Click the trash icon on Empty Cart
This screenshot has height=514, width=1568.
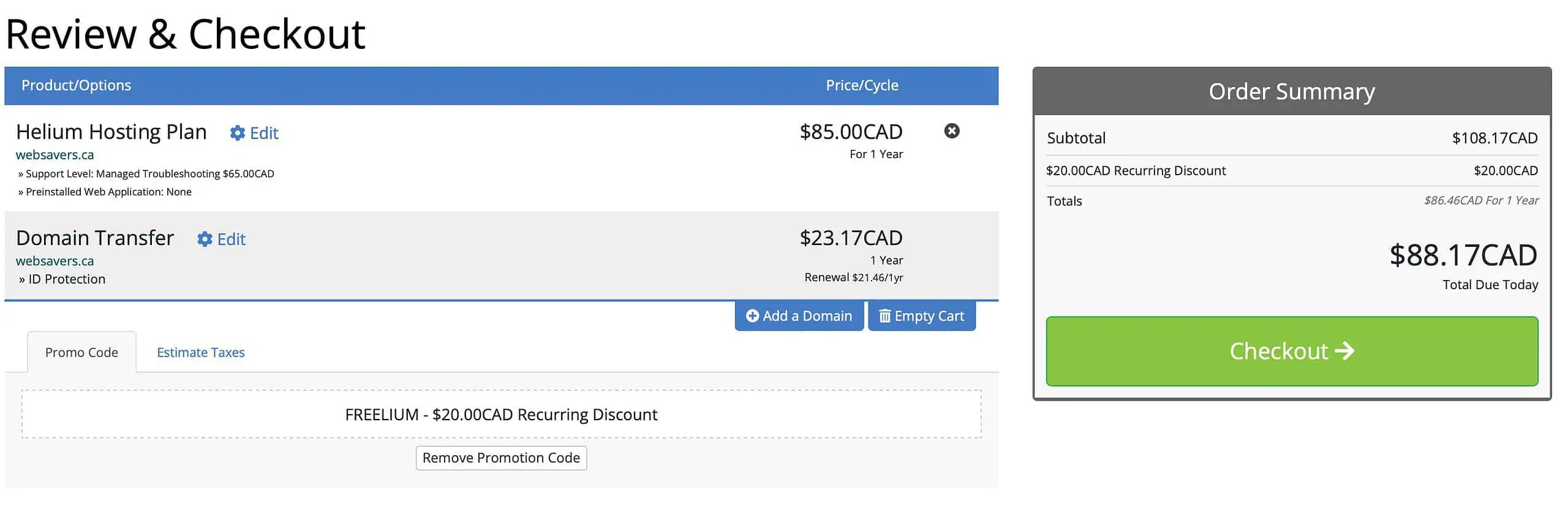(884, 316)
